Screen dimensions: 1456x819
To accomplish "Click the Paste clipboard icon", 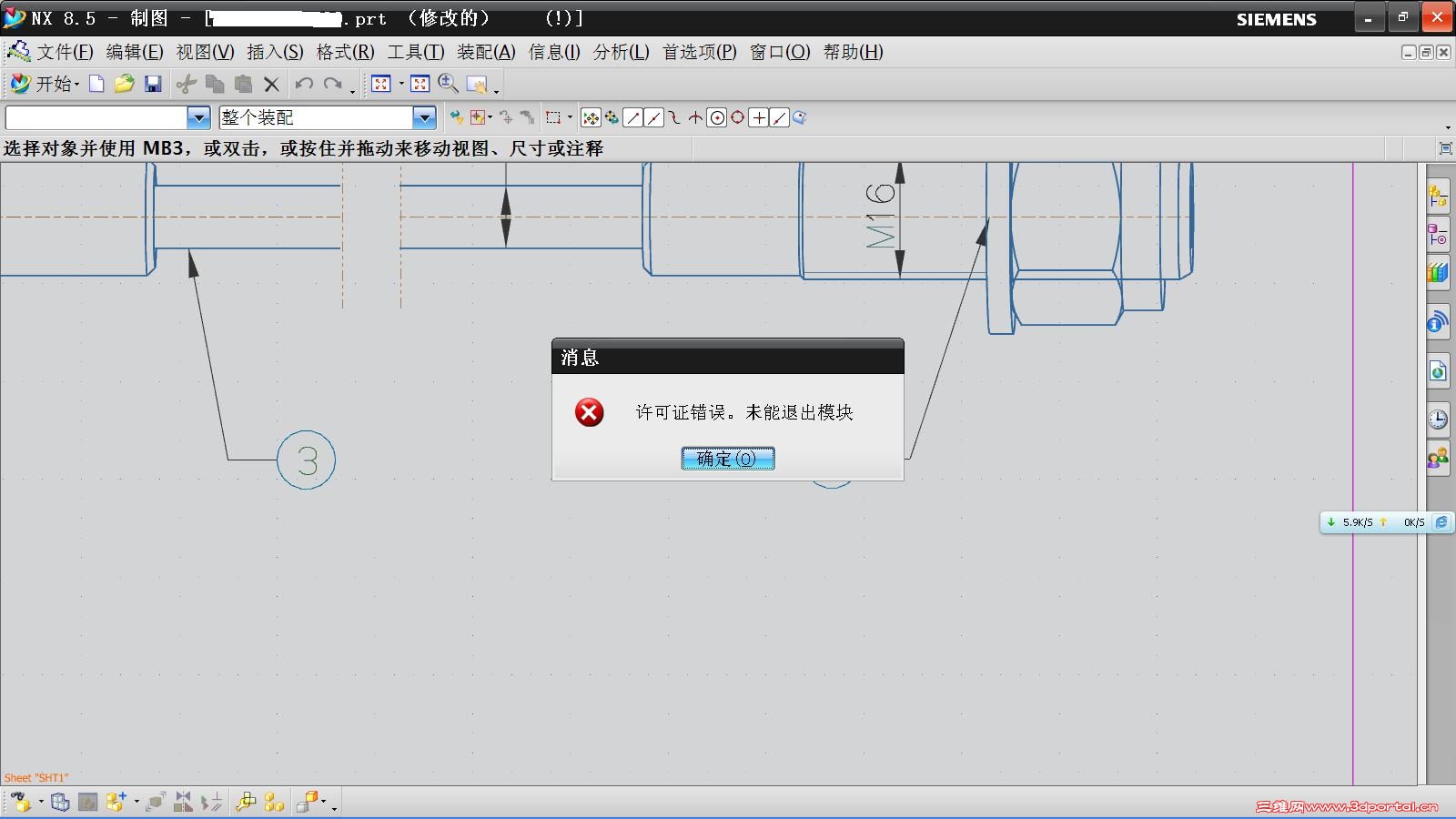I will 243,85.
